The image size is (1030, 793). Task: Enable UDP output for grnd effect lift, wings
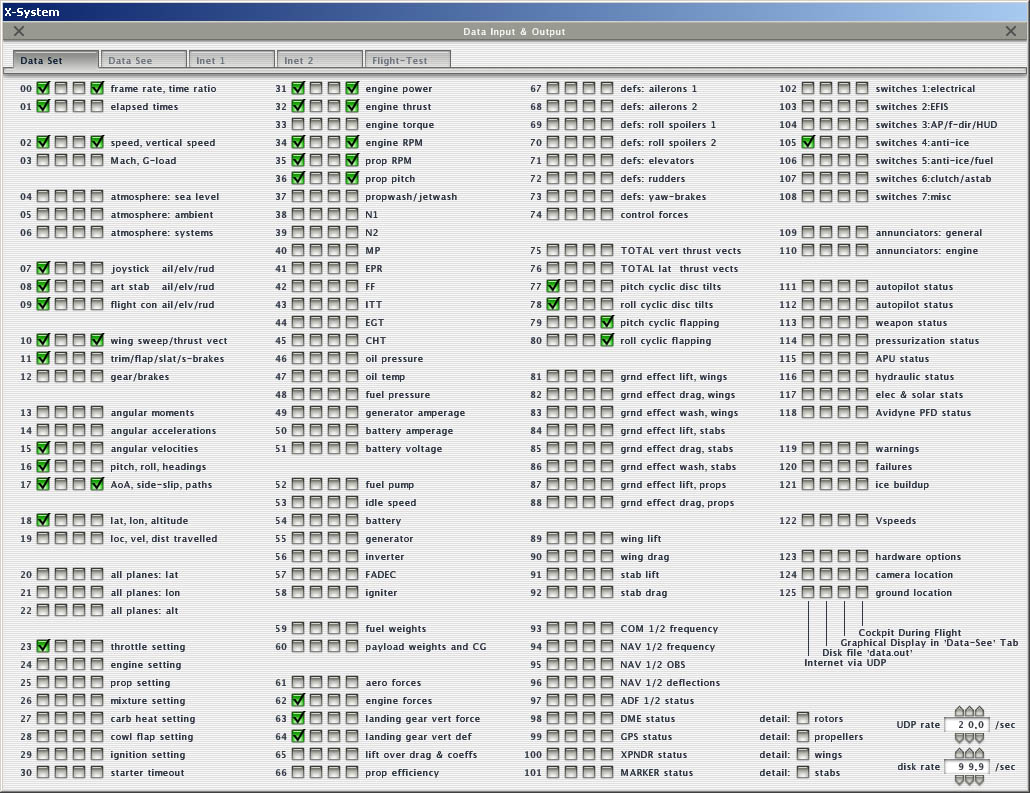point(553,376)
